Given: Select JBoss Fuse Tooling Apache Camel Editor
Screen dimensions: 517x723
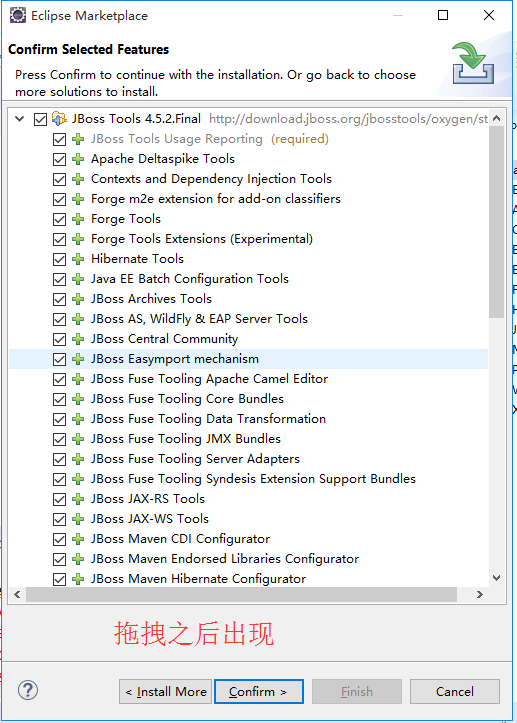Looking at the screenshot, I should click(209, 379).
